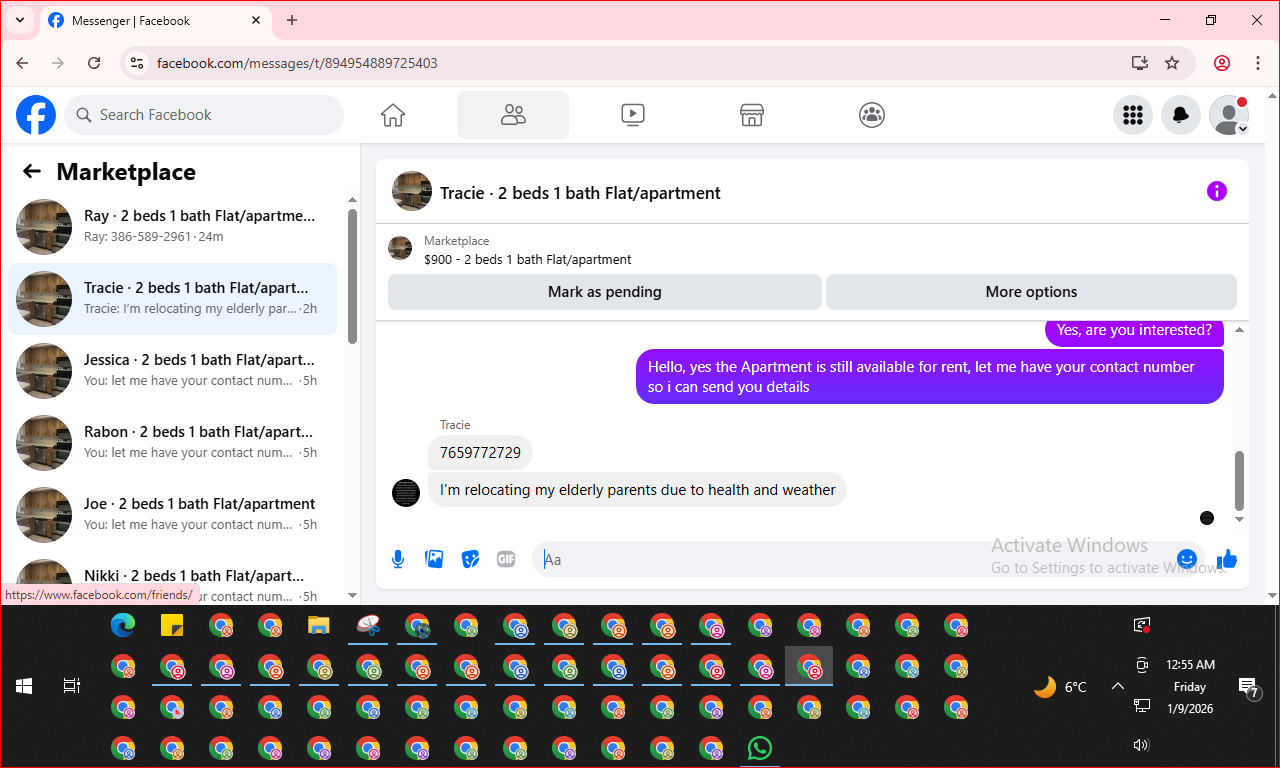Viewport: 1280px width, 768px height.
Task: Open the Chrome three-dot menu
Action: [1258, 63]
